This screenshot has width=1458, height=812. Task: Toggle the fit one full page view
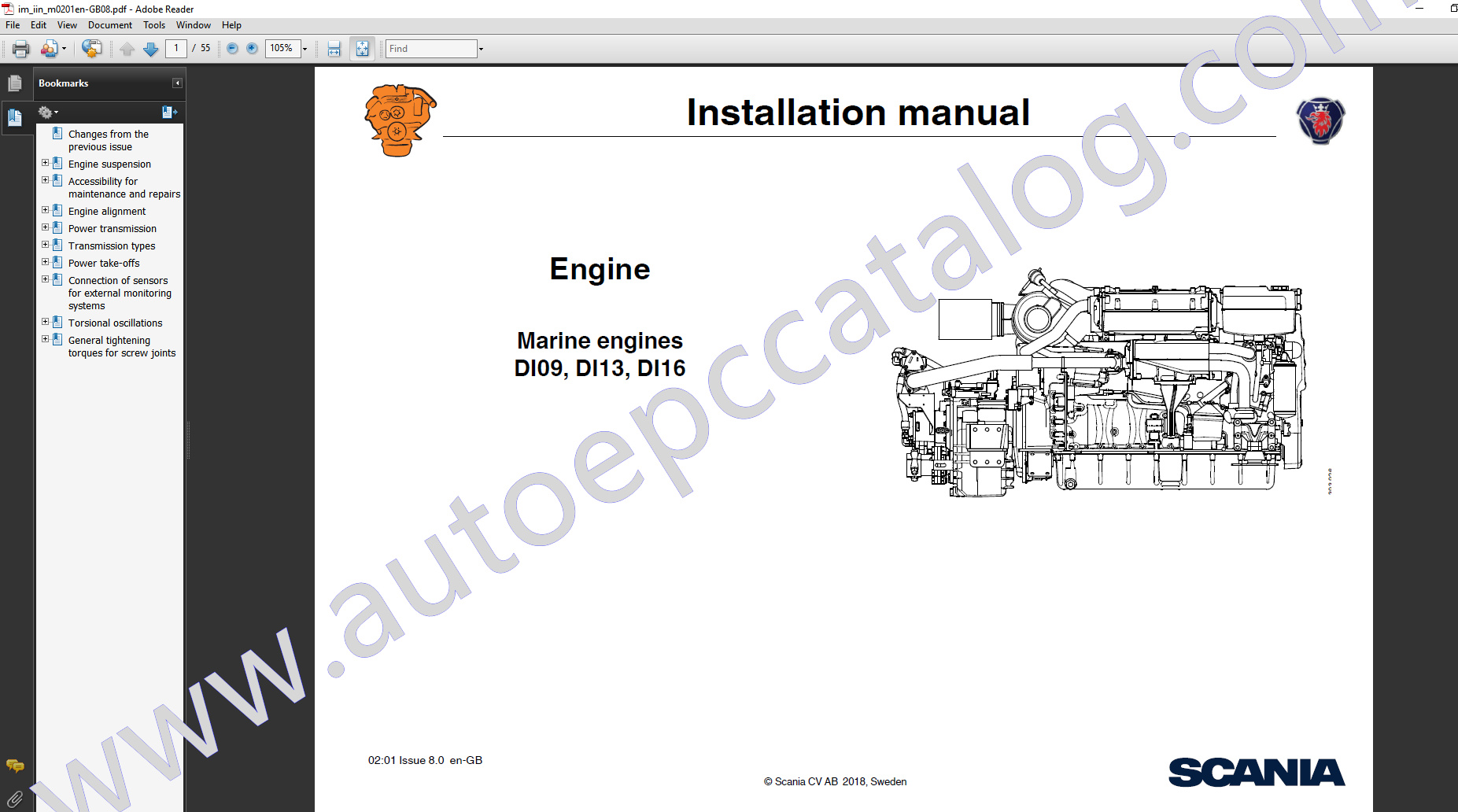click(x=362, y=49)
